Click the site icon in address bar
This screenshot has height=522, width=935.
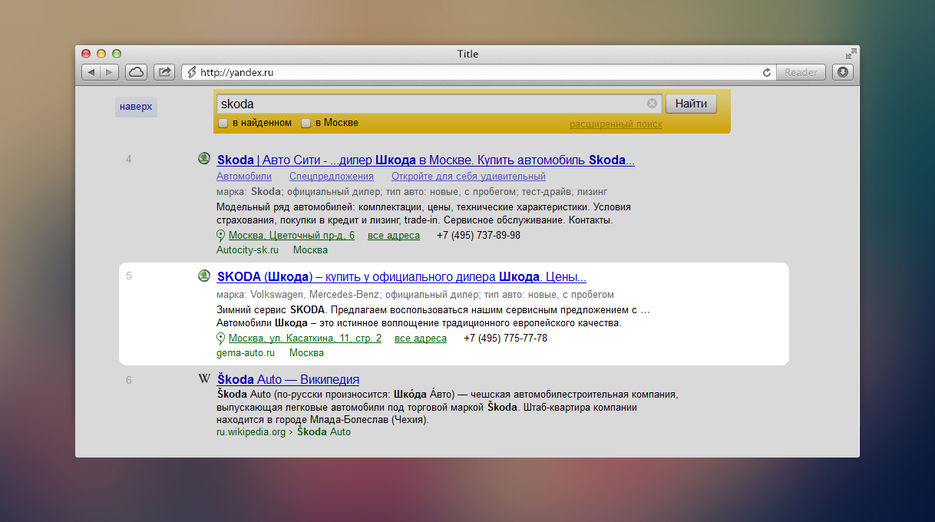[191, 72]
